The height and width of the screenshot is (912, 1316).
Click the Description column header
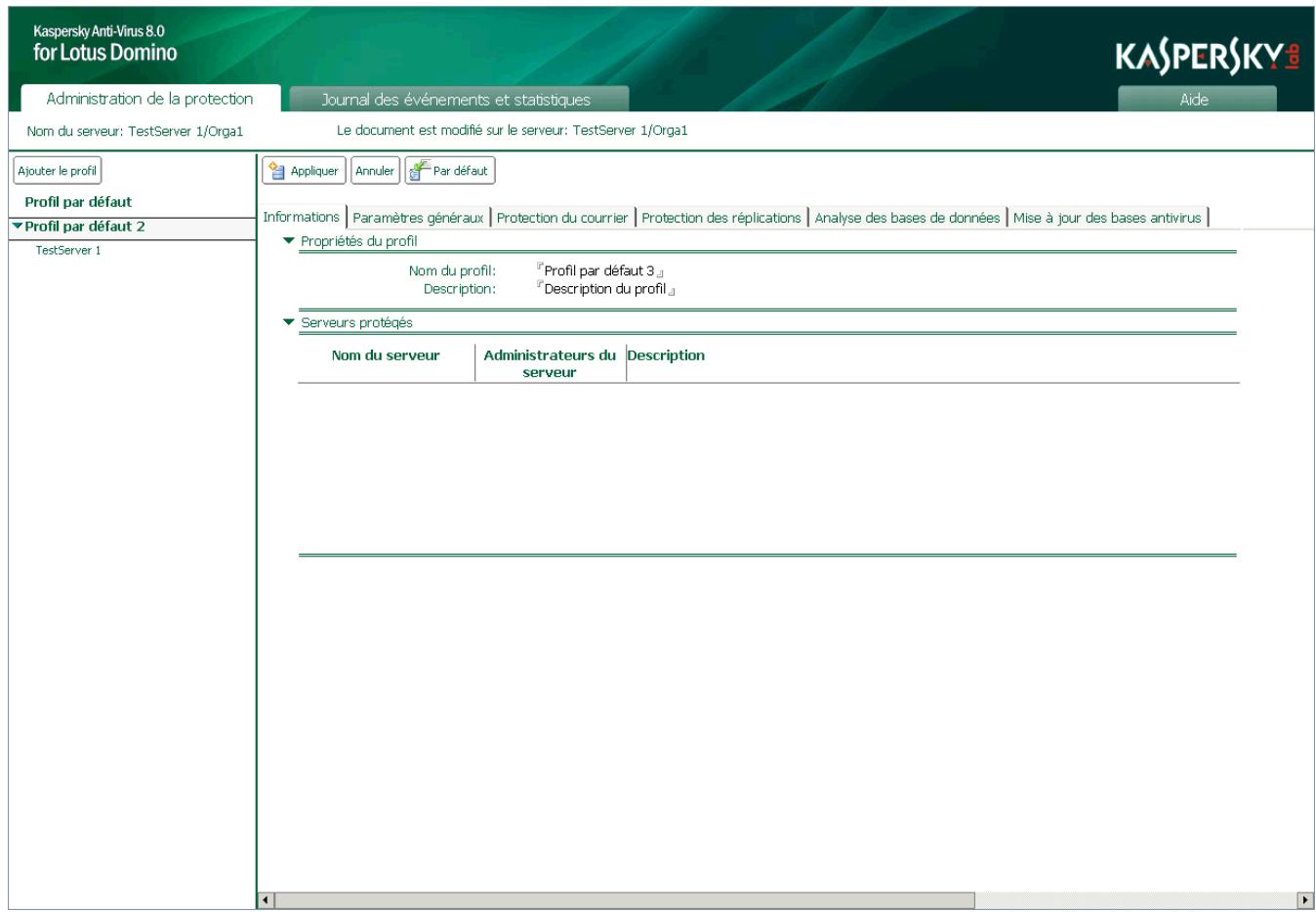tap(666, 355)
